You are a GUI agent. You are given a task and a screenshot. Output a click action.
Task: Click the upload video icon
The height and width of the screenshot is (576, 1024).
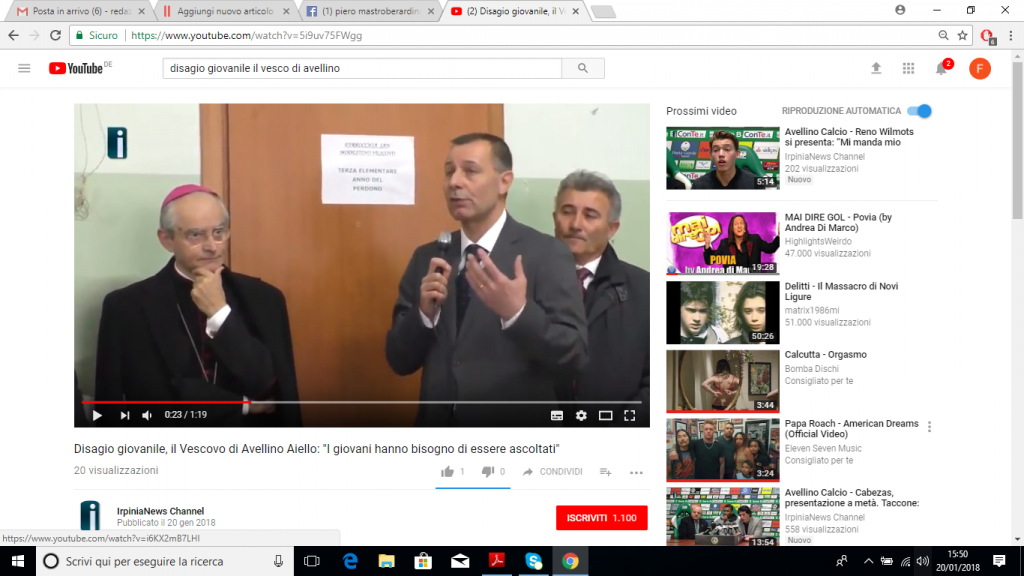[876, 68]
